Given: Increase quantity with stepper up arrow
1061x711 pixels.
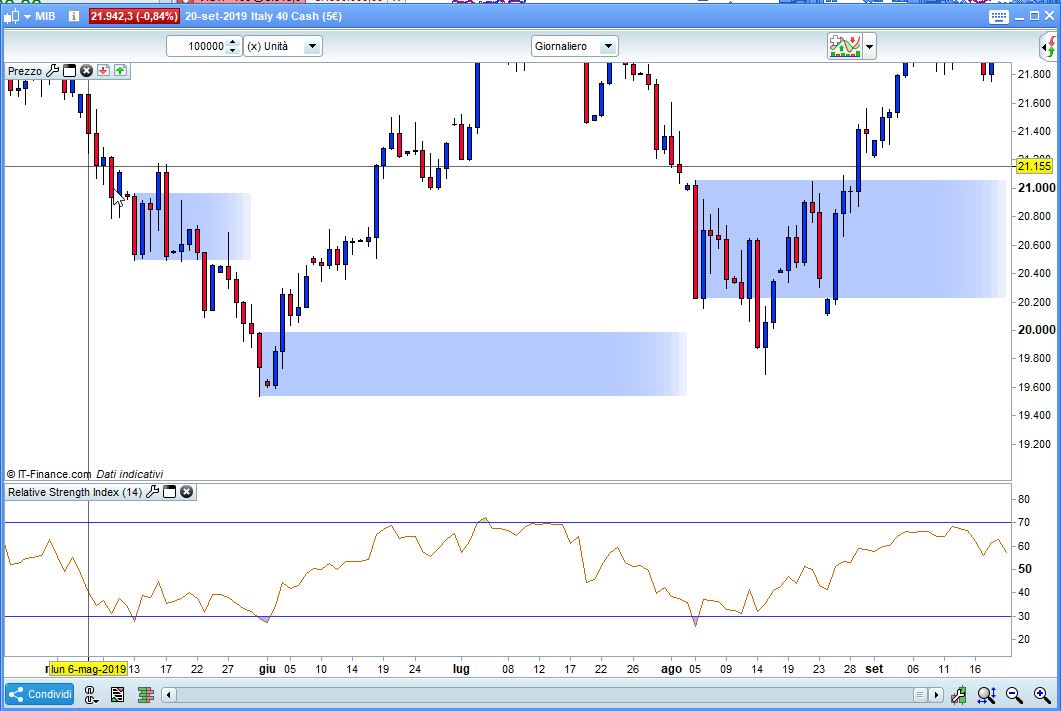Looking at the screenshot, I should tap(233, 42).
